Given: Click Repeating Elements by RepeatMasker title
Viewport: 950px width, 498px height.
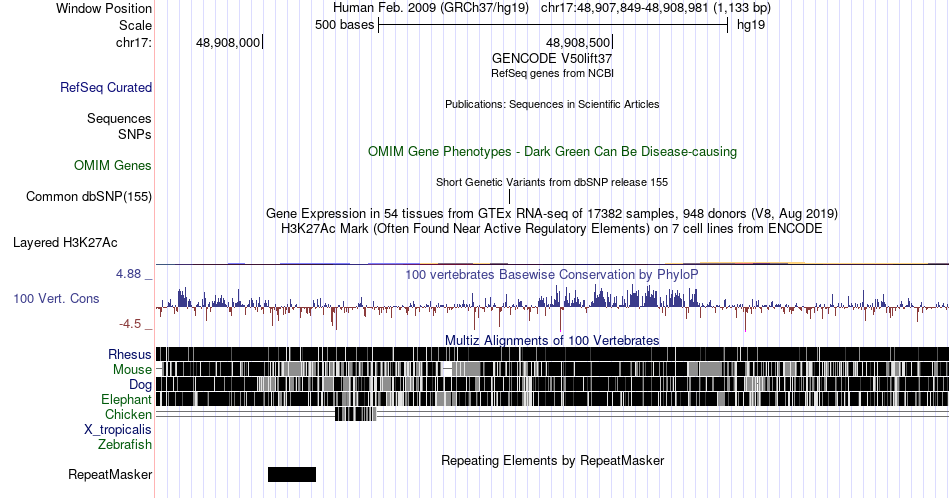Looking at the screenshot, I should [552, 460].
